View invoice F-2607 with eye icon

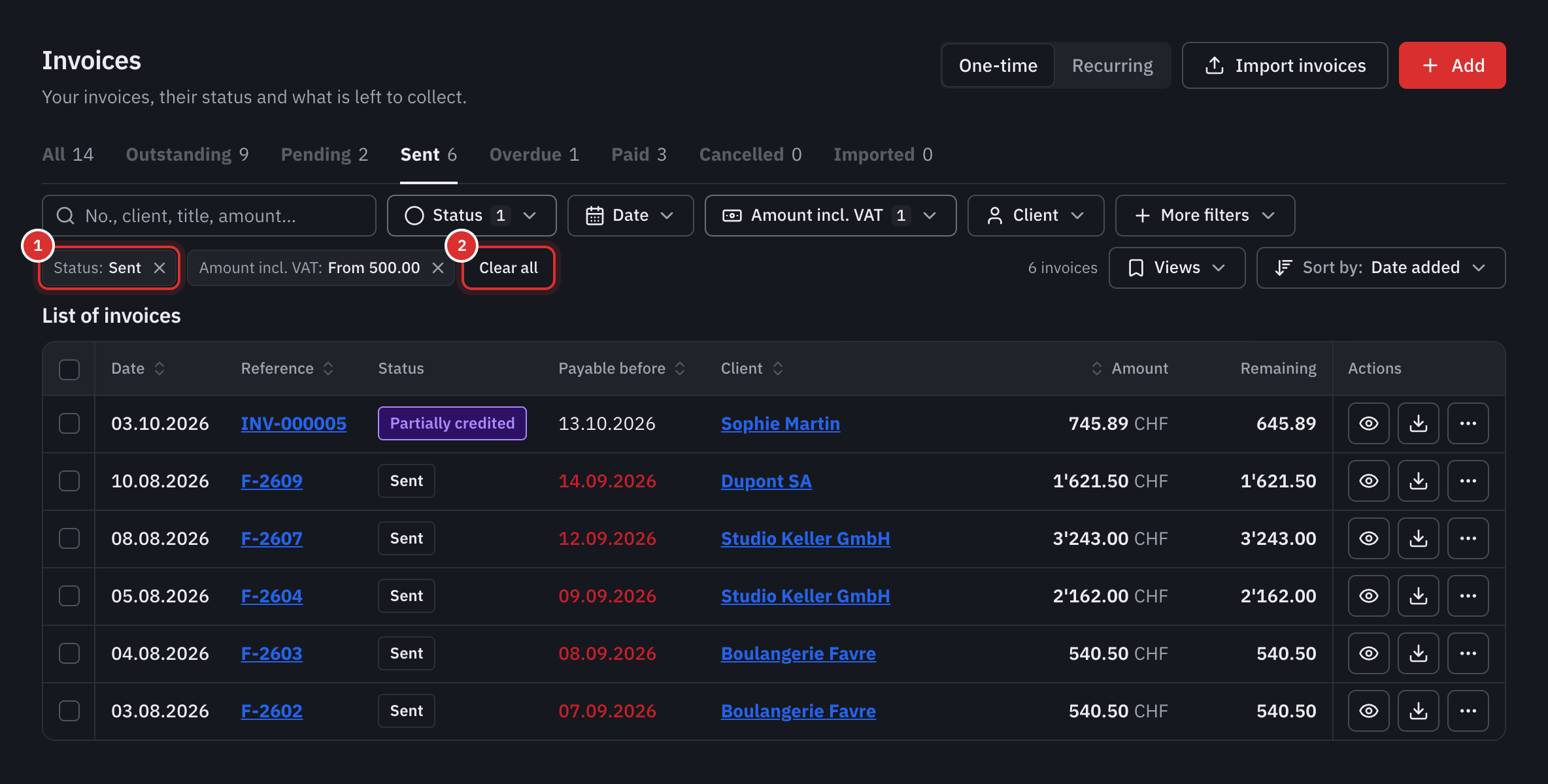pos(1368,538)
